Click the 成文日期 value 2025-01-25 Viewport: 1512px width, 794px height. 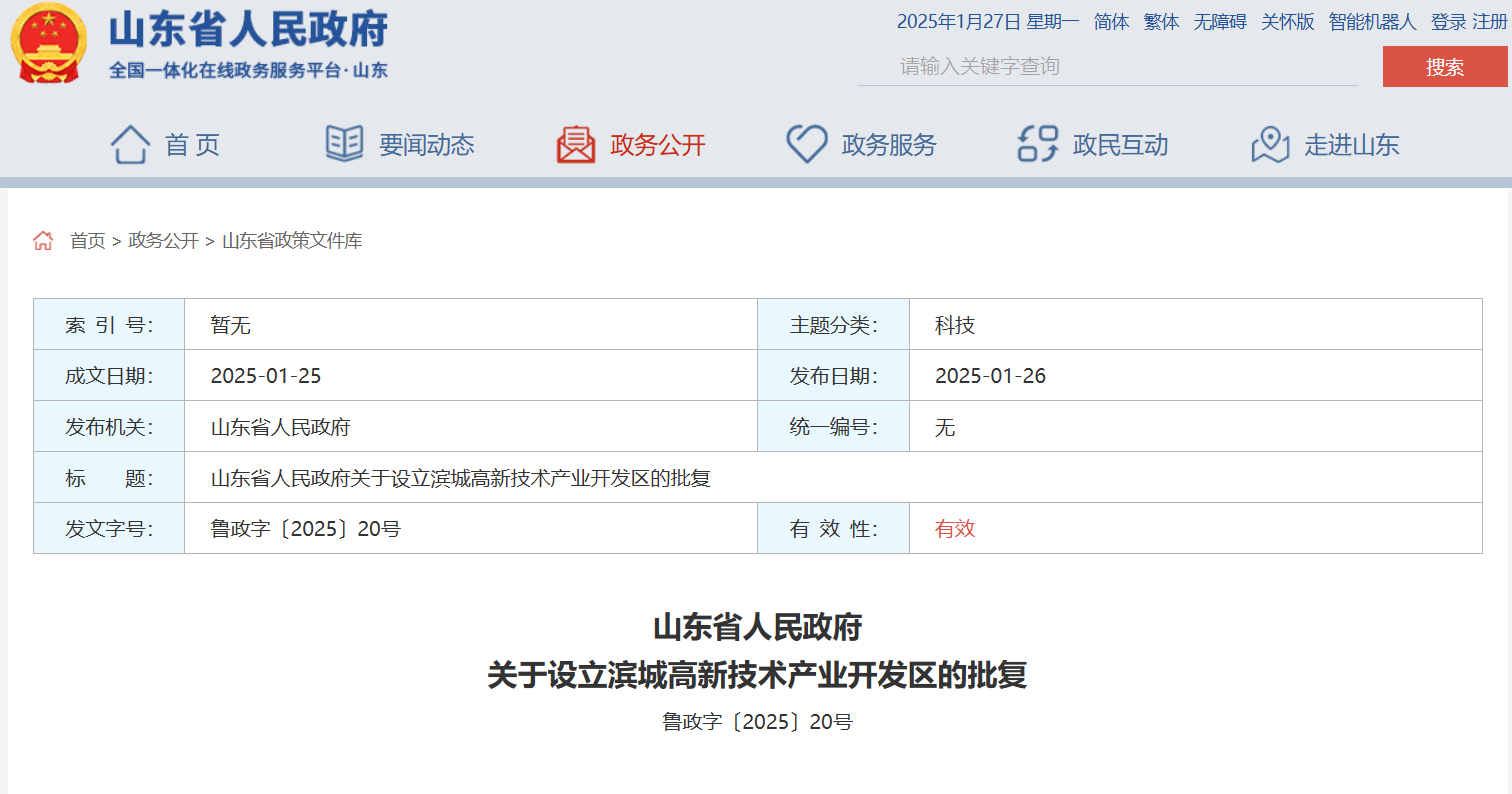[266, 376]
